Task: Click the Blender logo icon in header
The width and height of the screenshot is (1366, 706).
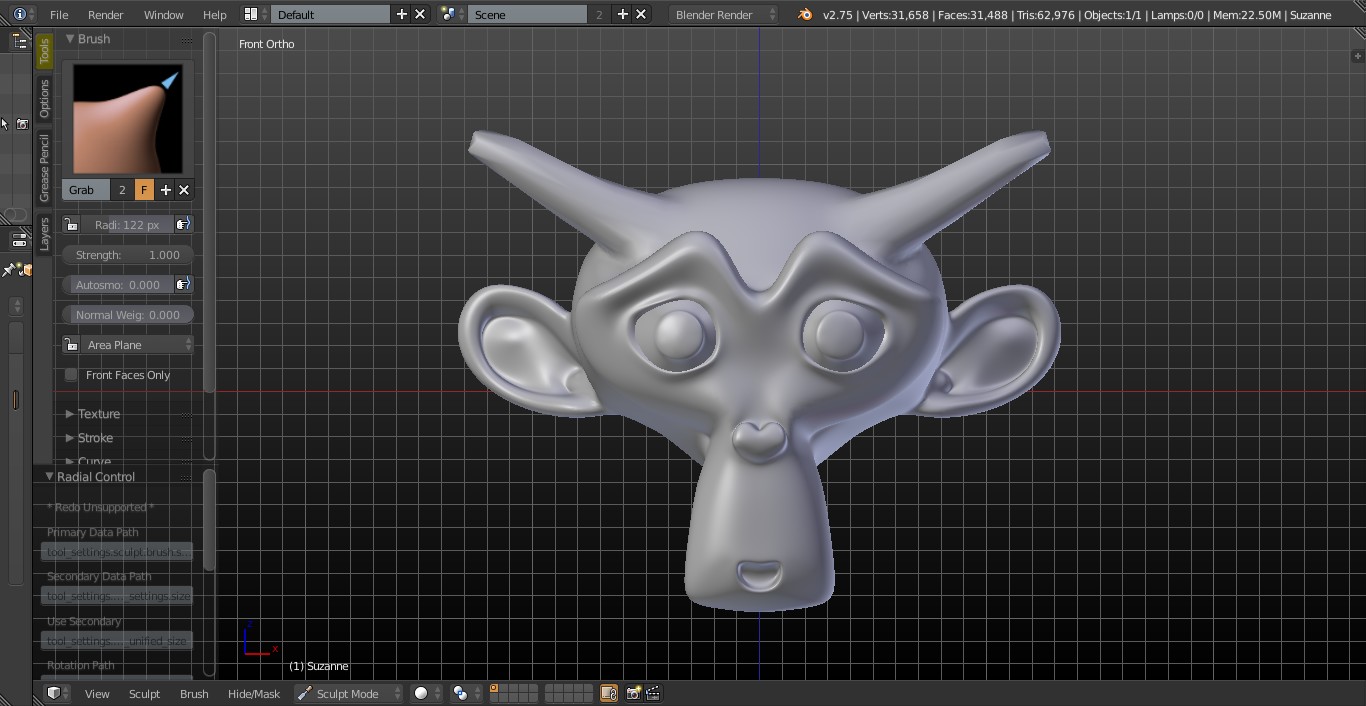Action: 806,14
